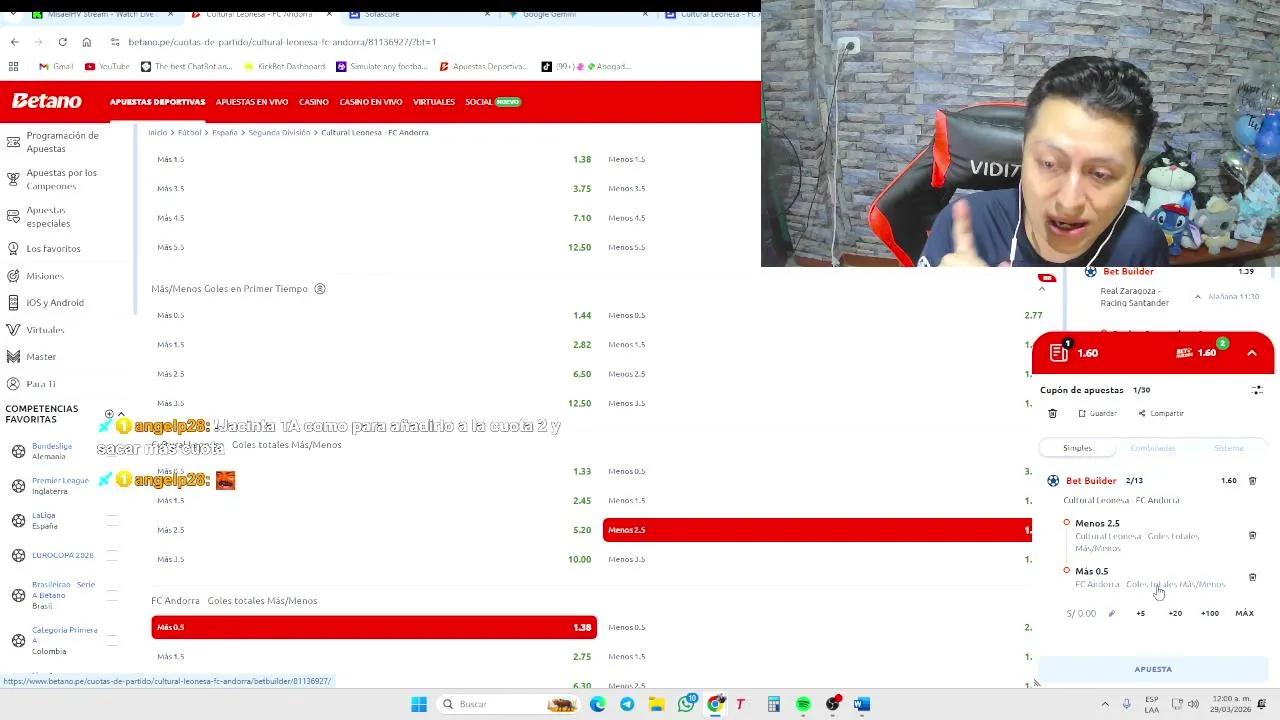This screenshot has height=720, width=1280.
Task: Add +100 to the stake
Action: point(1210,613)
